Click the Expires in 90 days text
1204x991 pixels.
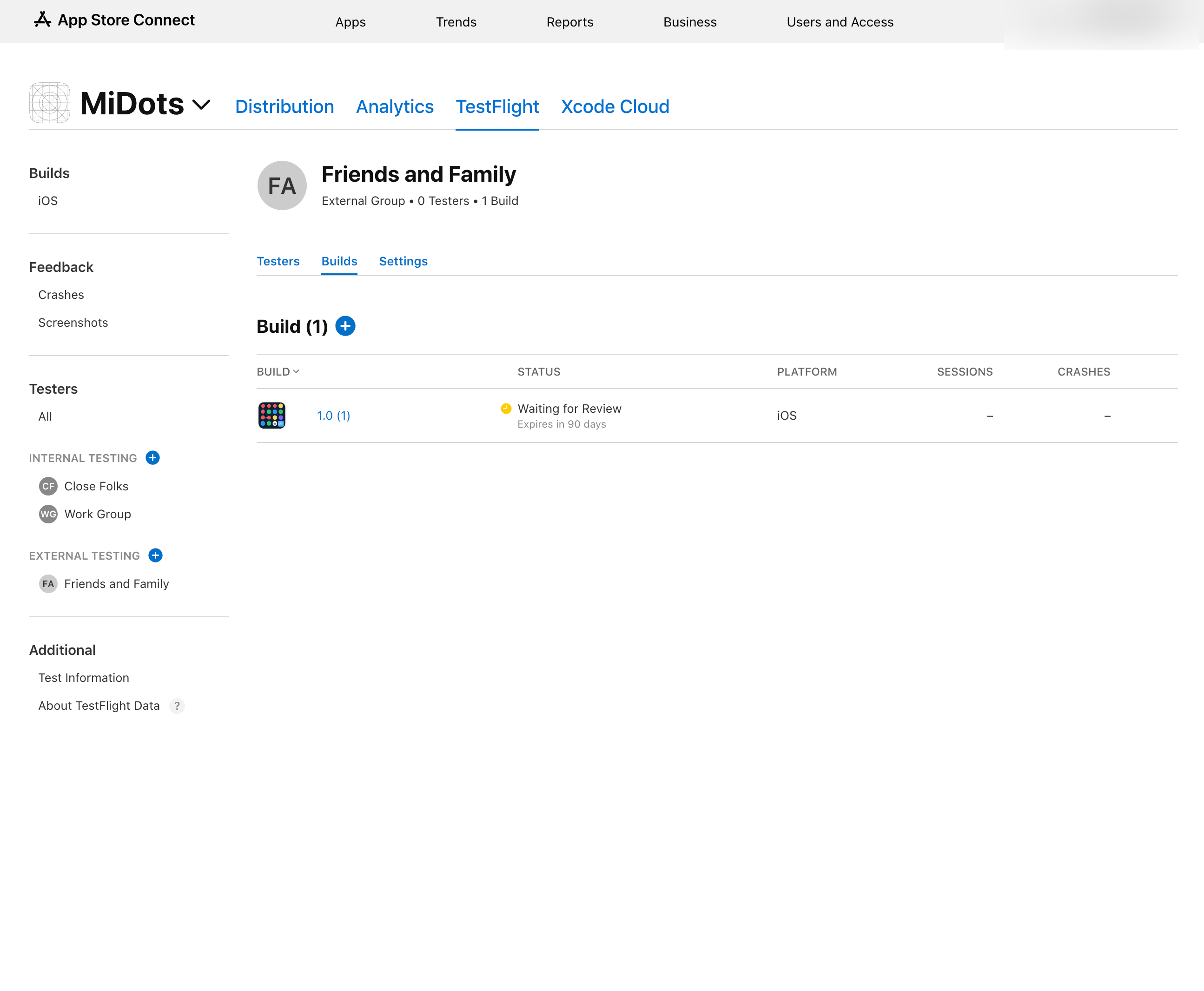[562, 424]
